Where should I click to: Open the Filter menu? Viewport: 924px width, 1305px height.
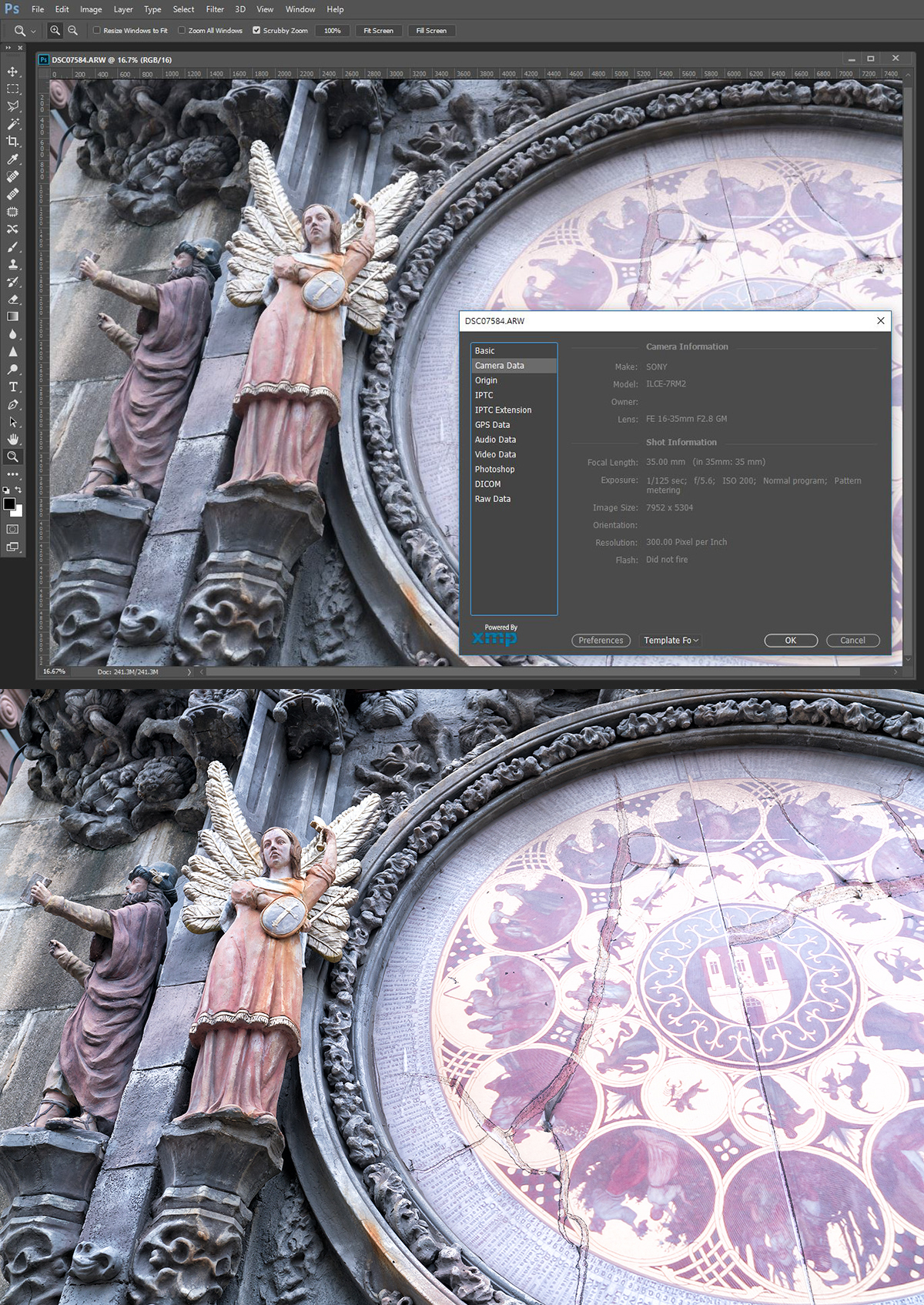[215, 9]
